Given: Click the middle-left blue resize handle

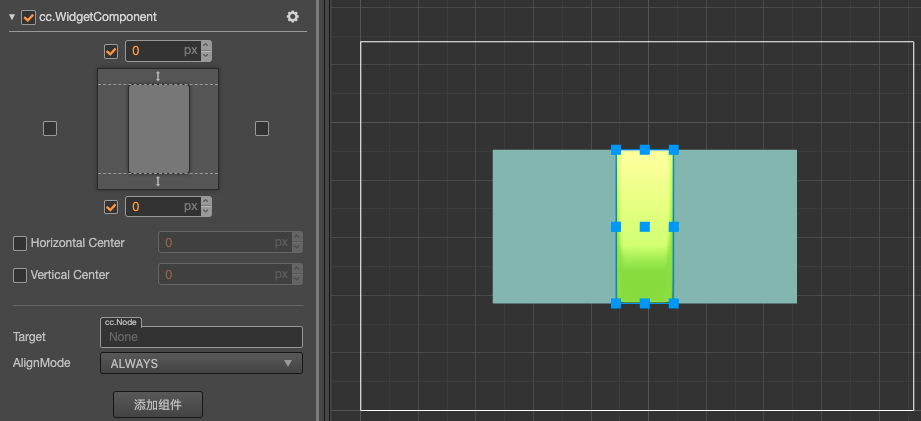Looking at the screenshot, I should (x=616, y=227).
